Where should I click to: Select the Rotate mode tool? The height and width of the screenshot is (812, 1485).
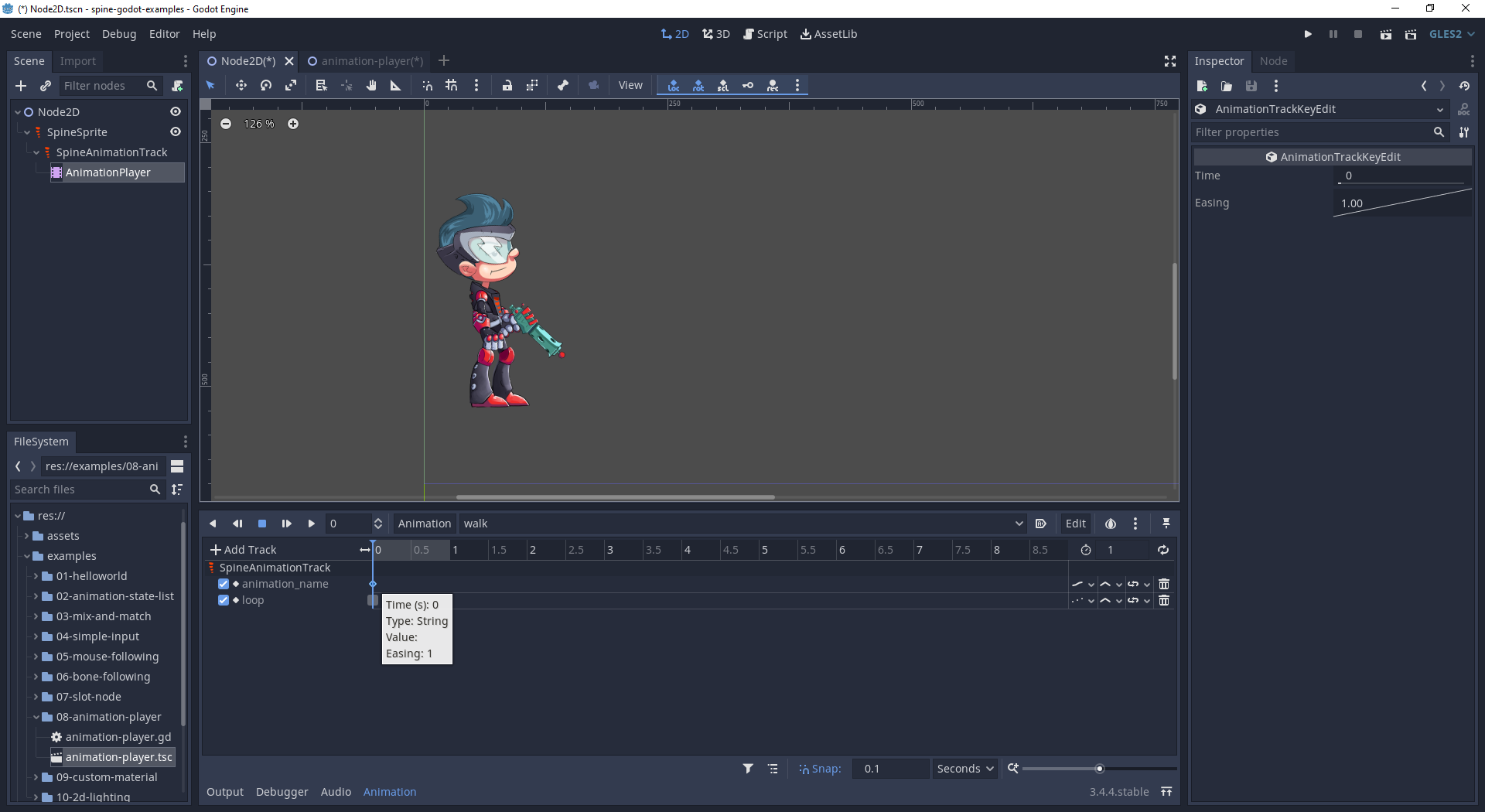(266, 85)
